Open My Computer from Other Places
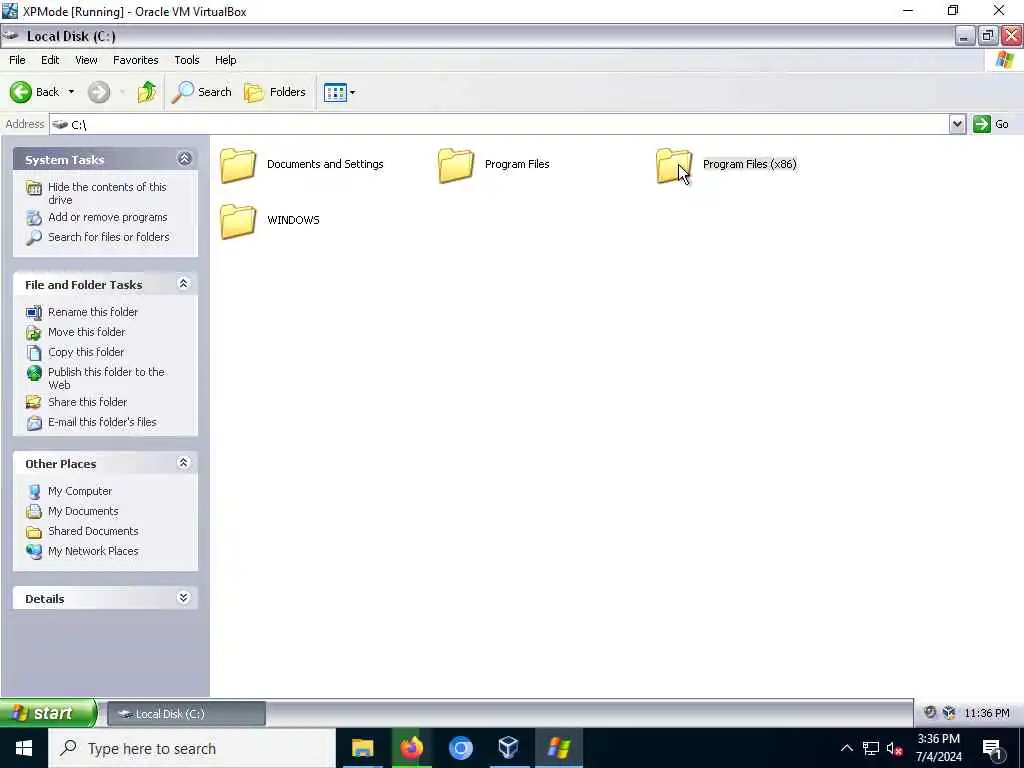 pos(80,491)
